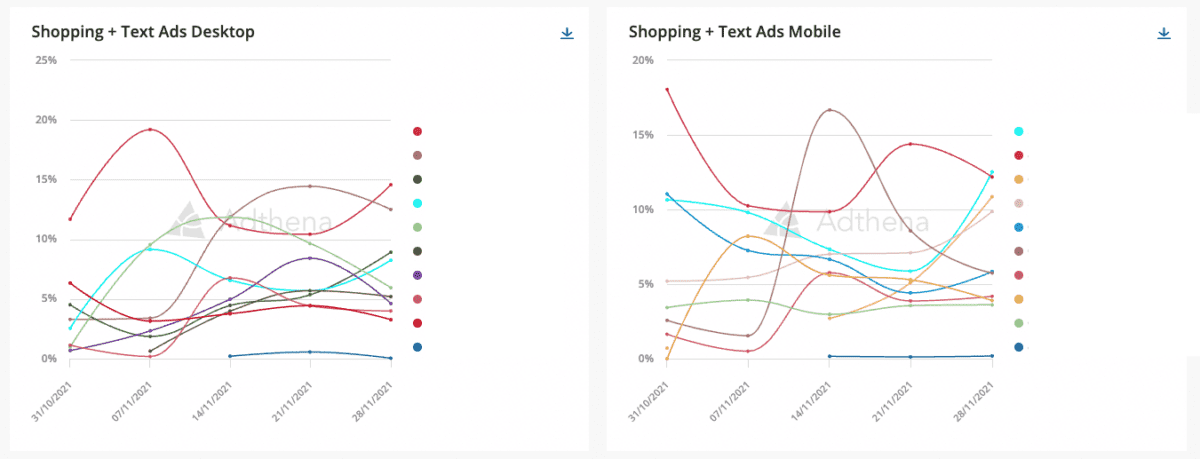Click the red peak point on 07/11/2021 Desktop
This screenshot has height=459, width=1200.
(150, 129)
